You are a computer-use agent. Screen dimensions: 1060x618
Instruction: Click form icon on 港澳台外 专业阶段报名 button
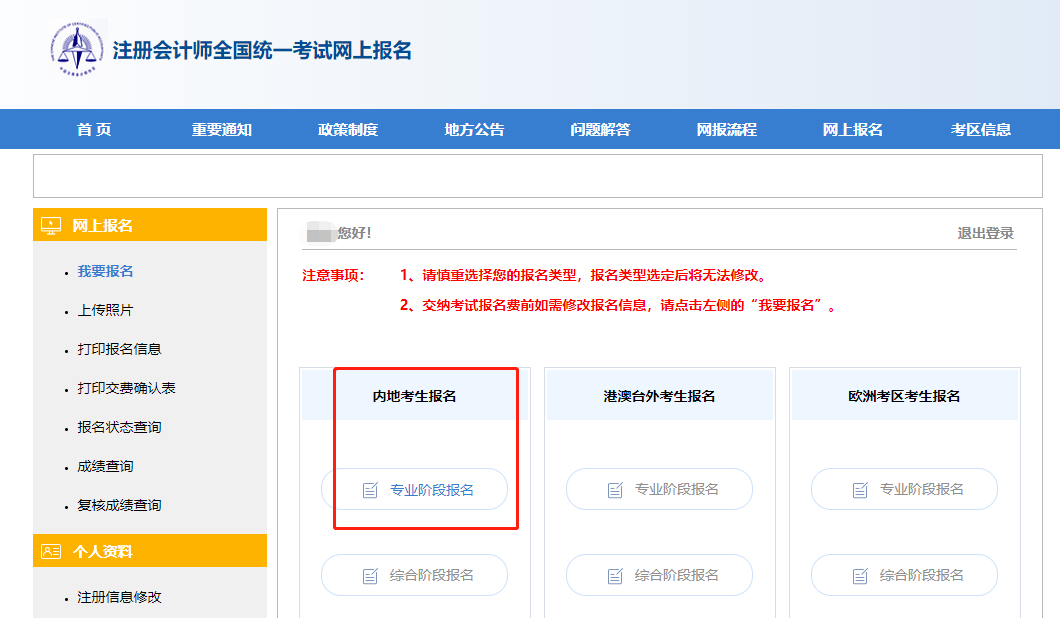coord(614,489)
